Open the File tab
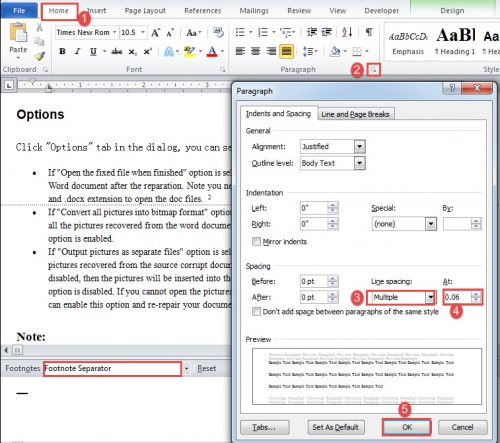This screenshot has height=443, width=500. (19, 11)
